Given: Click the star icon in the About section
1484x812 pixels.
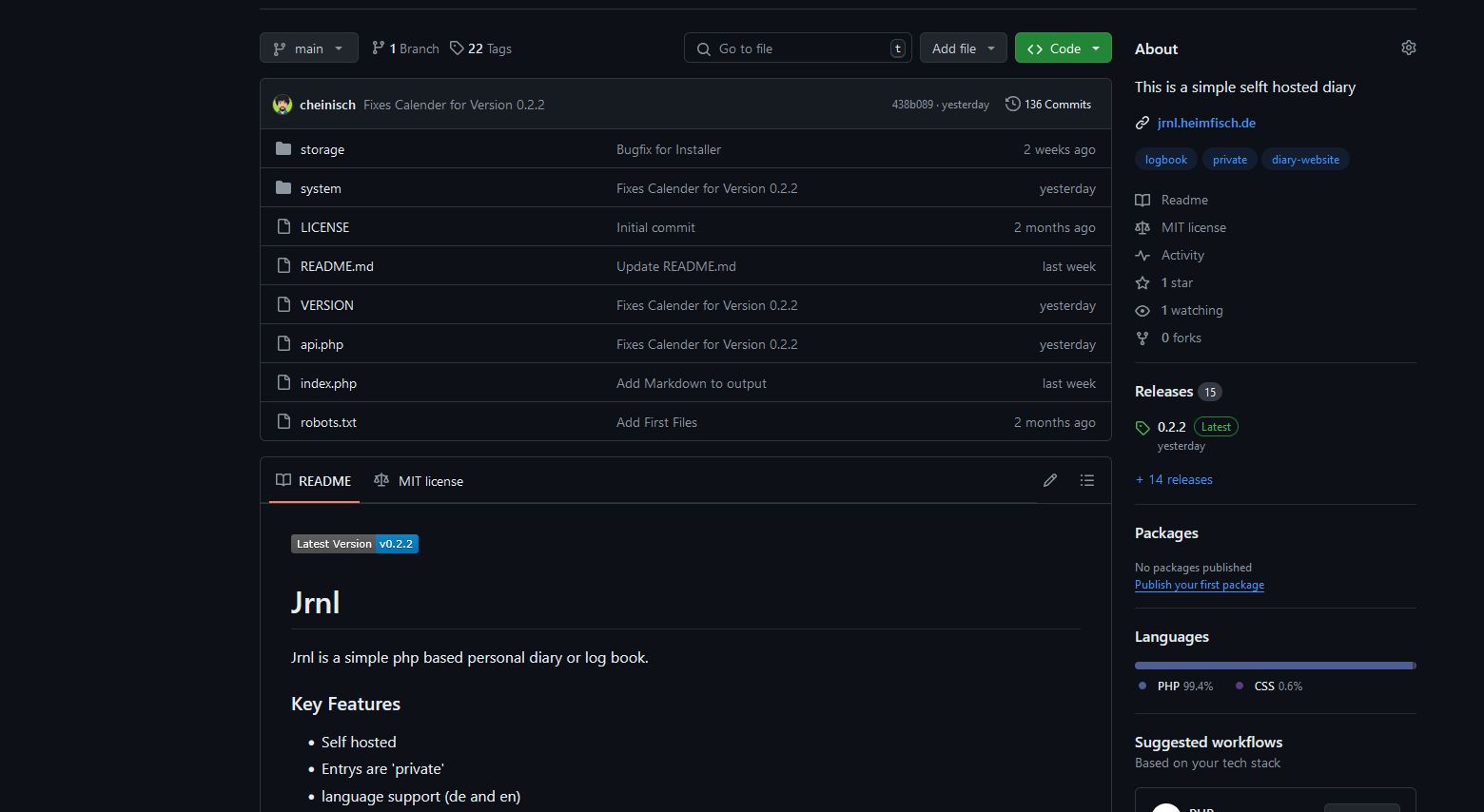Looking at the screenshot, I should (1142, 282).
